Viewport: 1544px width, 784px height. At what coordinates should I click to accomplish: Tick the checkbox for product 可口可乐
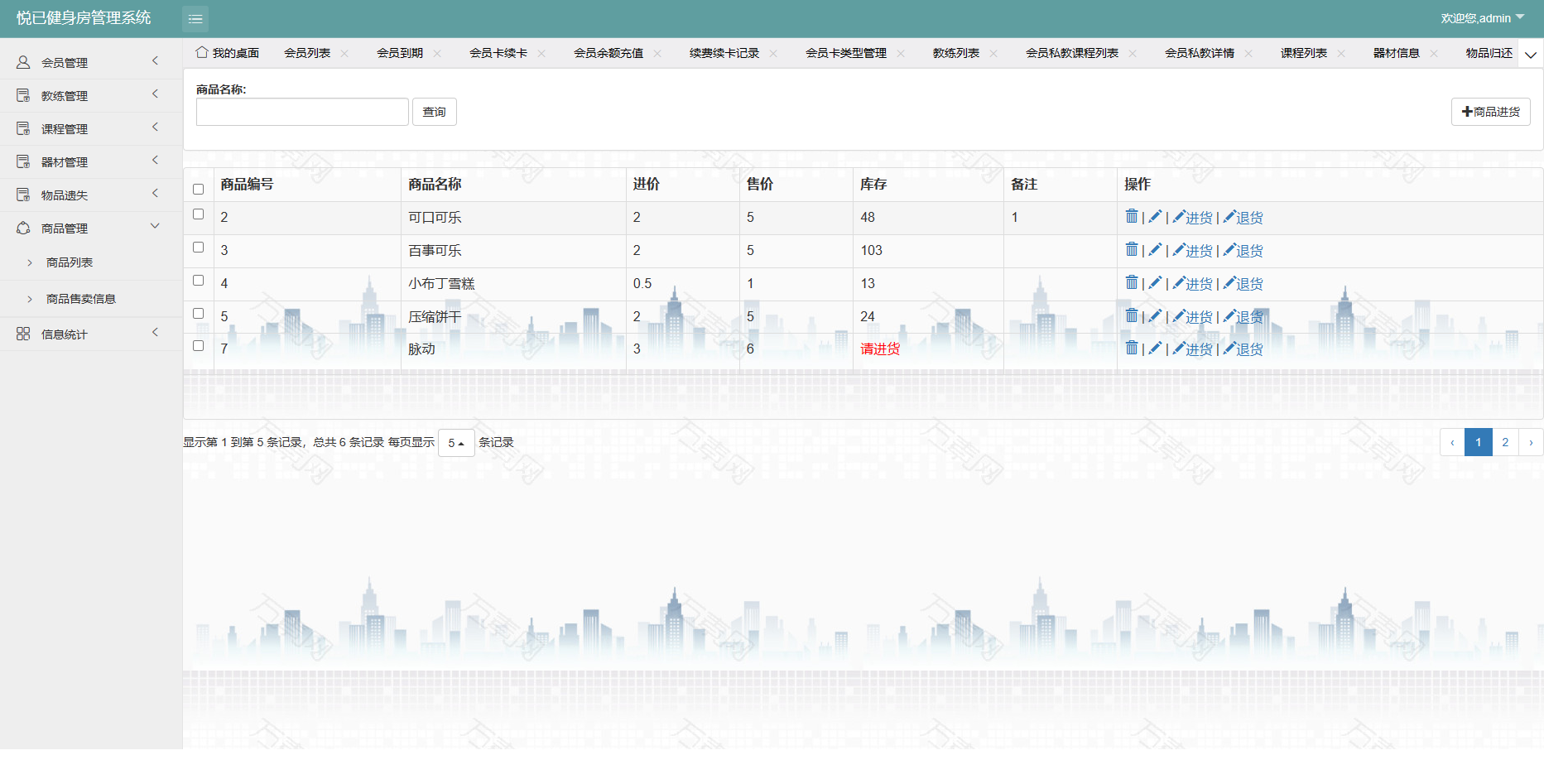tap(198, 214)
